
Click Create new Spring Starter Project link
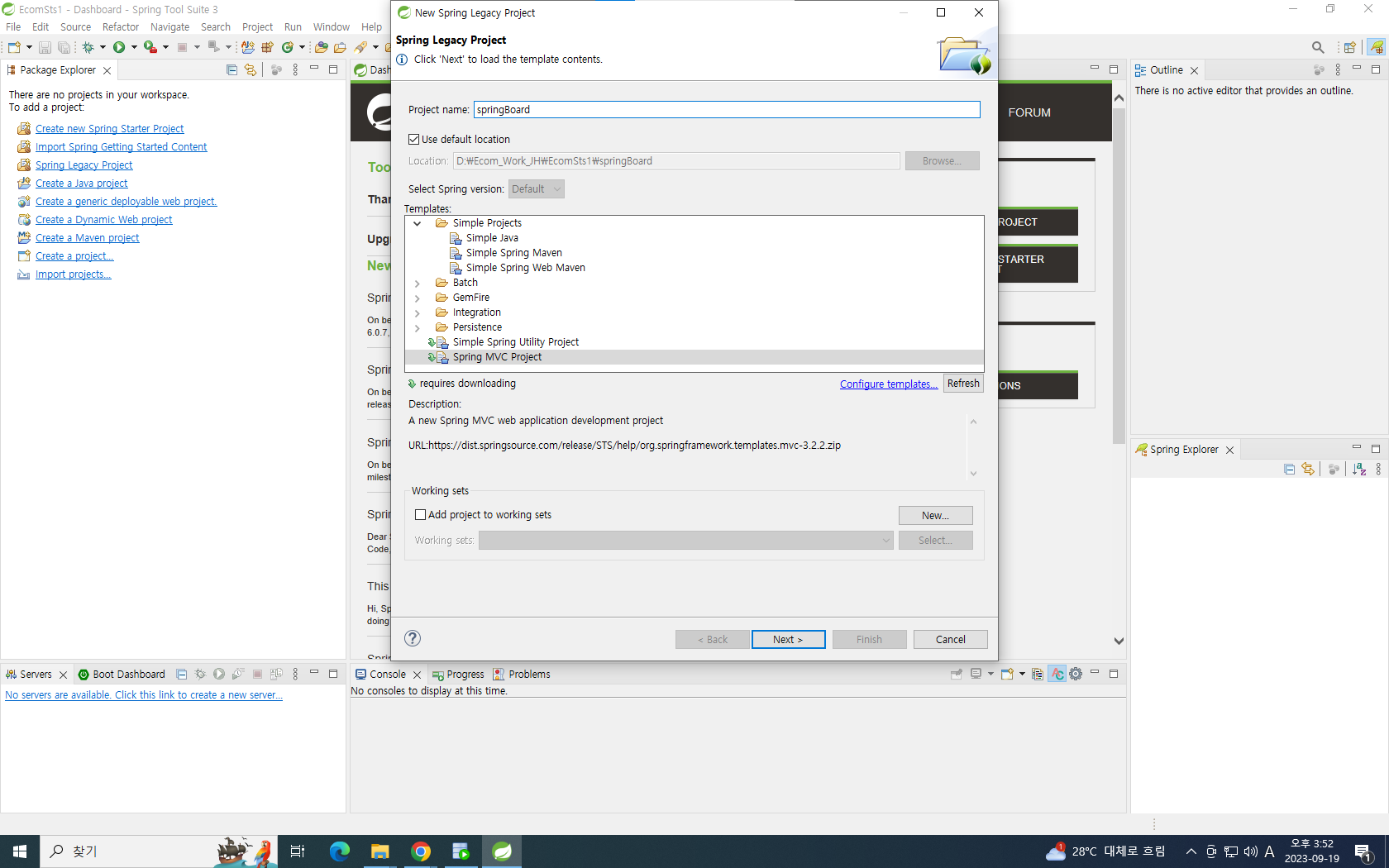click(109, 128)
